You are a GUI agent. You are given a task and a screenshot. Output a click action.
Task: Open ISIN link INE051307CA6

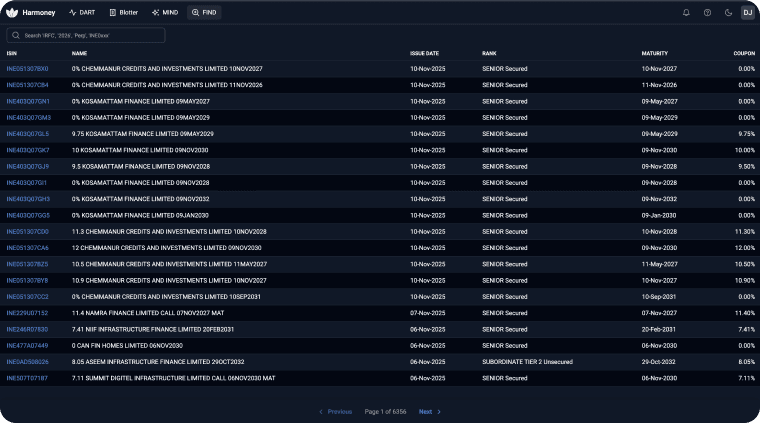27,248
